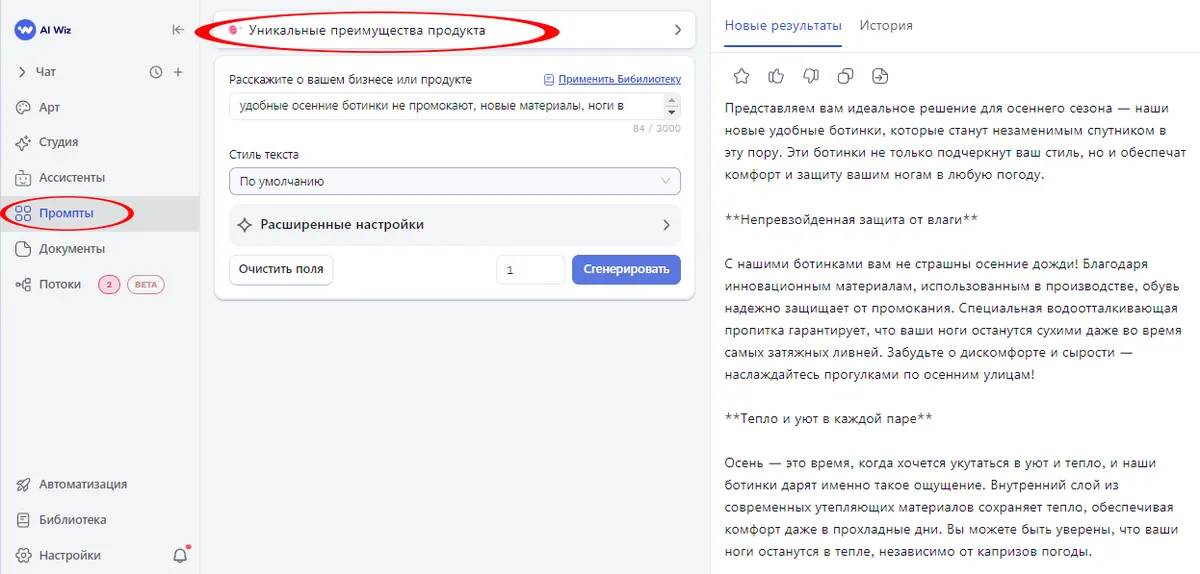Collapse the sidebar with the arrow icon
This screenshot has height=574, width=1200.
click(x=178, y=30)
